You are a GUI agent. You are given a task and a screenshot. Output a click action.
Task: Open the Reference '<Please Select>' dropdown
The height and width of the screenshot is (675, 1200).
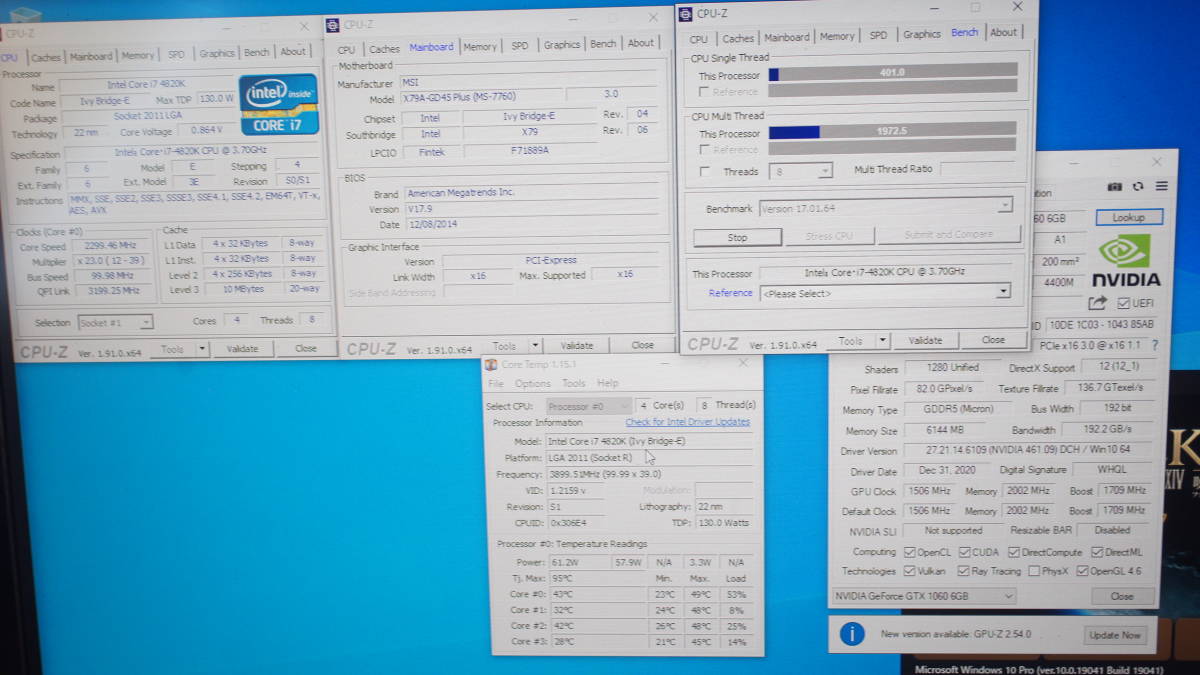pos(885,293)
